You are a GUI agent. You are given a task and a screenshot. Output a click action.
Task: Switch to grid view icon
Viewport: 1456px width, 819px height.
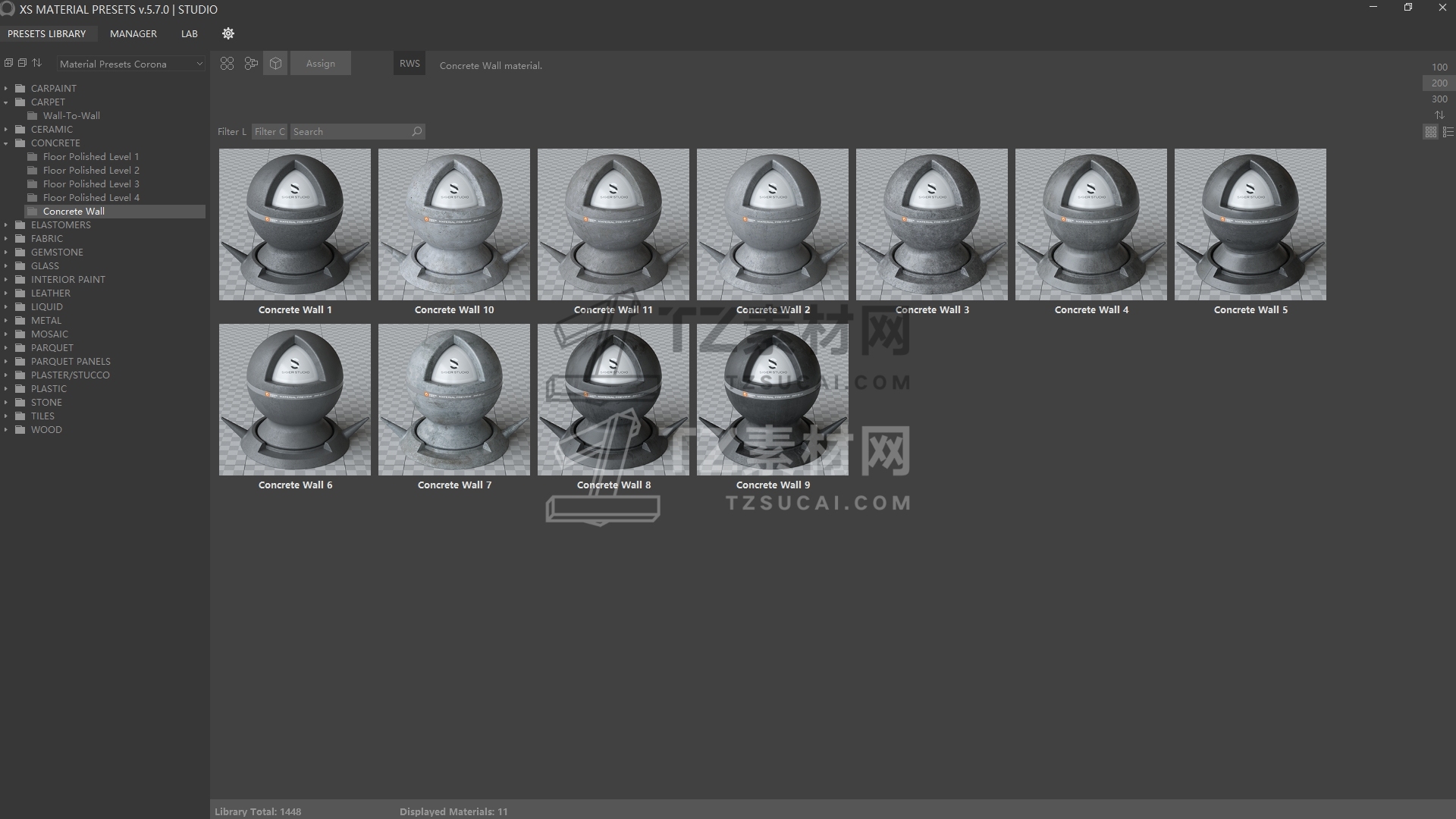(1430, 132)
